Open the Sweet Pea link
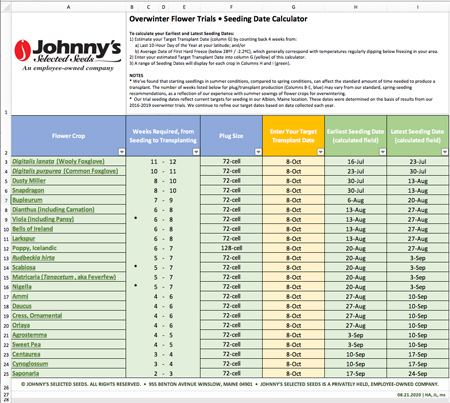 (x=26, y=345)
